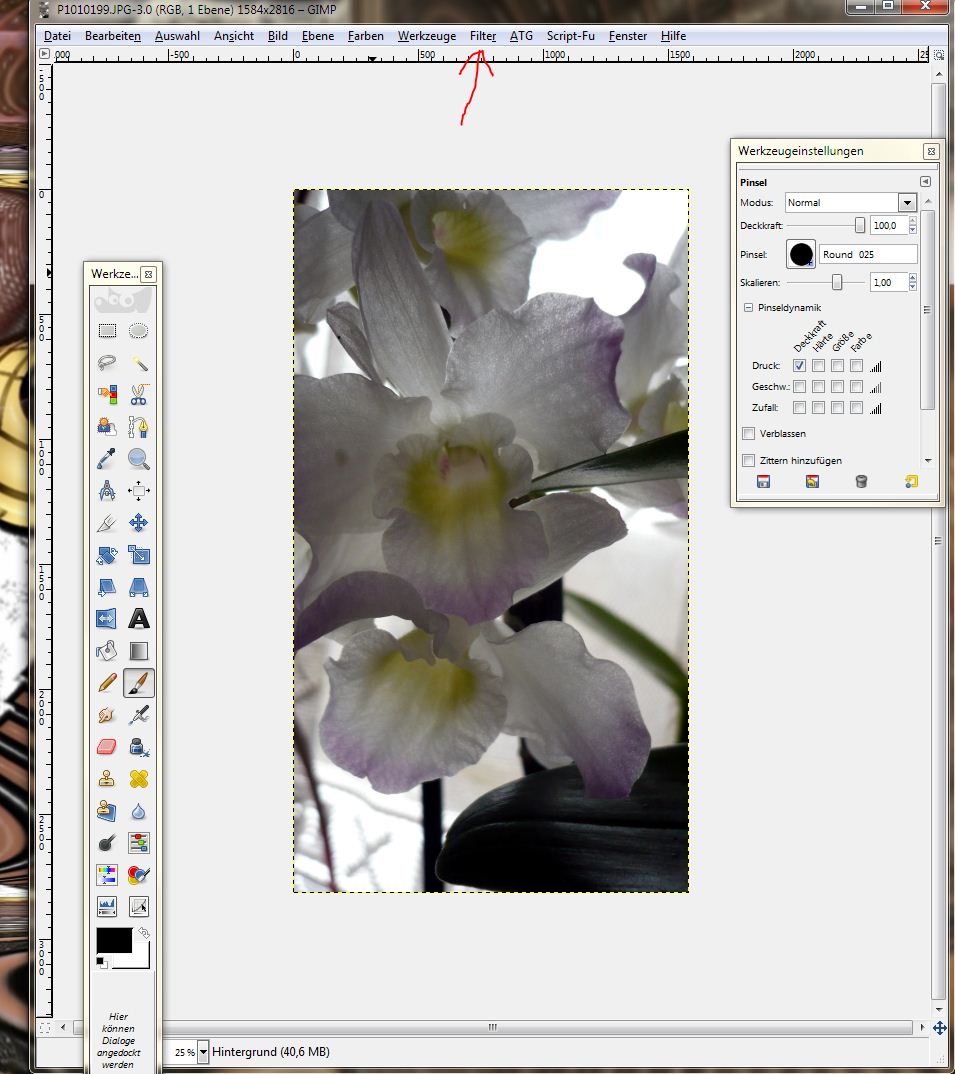Click the round brush preview button
This screenshot has width=955, height=1074.
[x=800, y=255]
